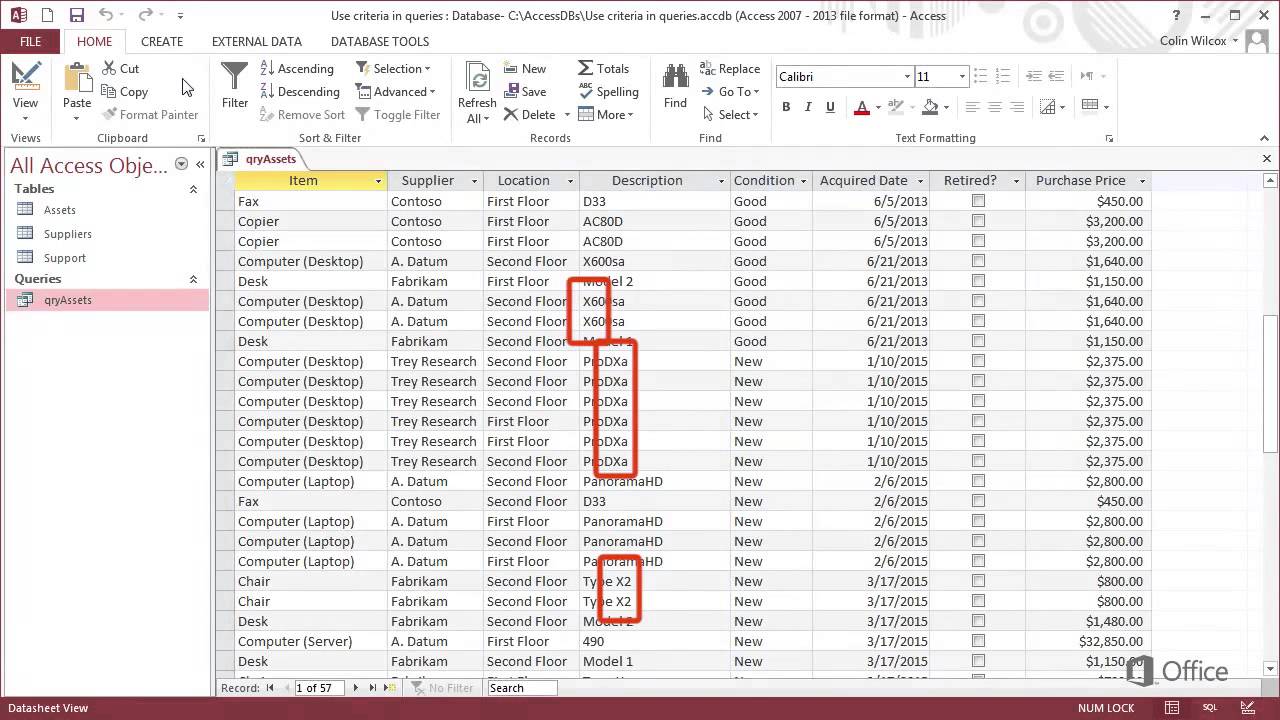Viewport: 1280px width, 720px height.
Task: Save the current record
Action: pyautogui.click(x=525, y=91)
